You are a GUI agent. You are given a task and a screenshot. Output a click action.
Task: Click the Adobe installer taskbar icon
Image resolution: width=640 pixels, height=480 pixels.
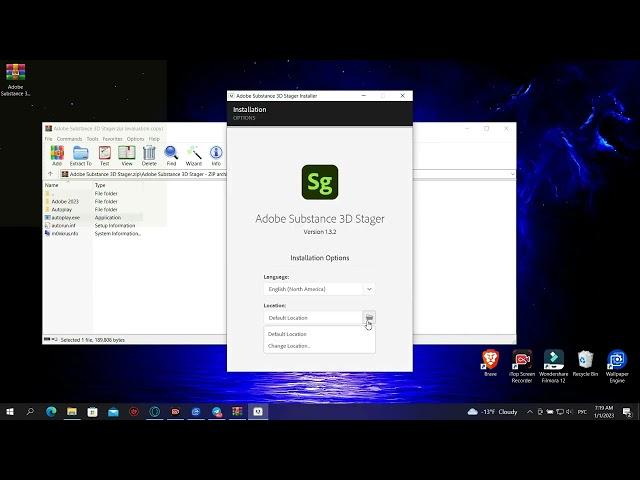coord(258,412)
